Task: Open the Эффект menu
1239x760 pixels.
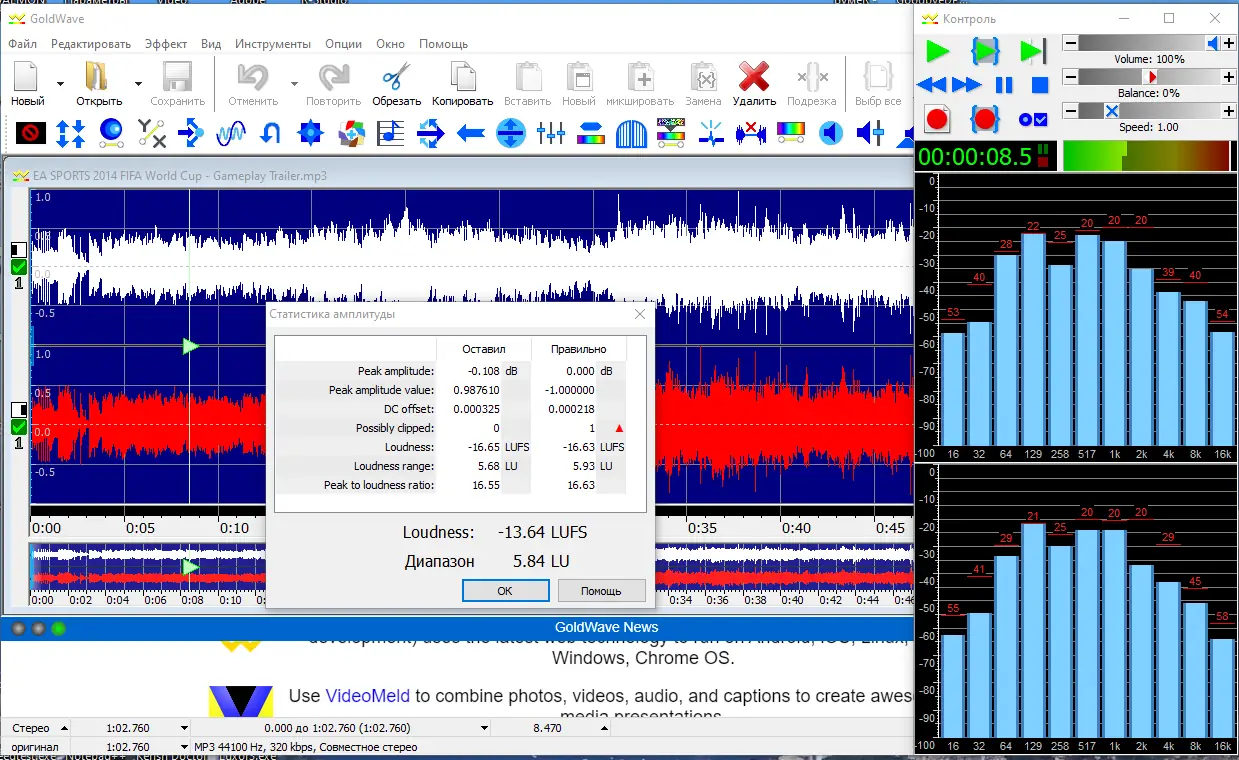Action: (165, 44)
